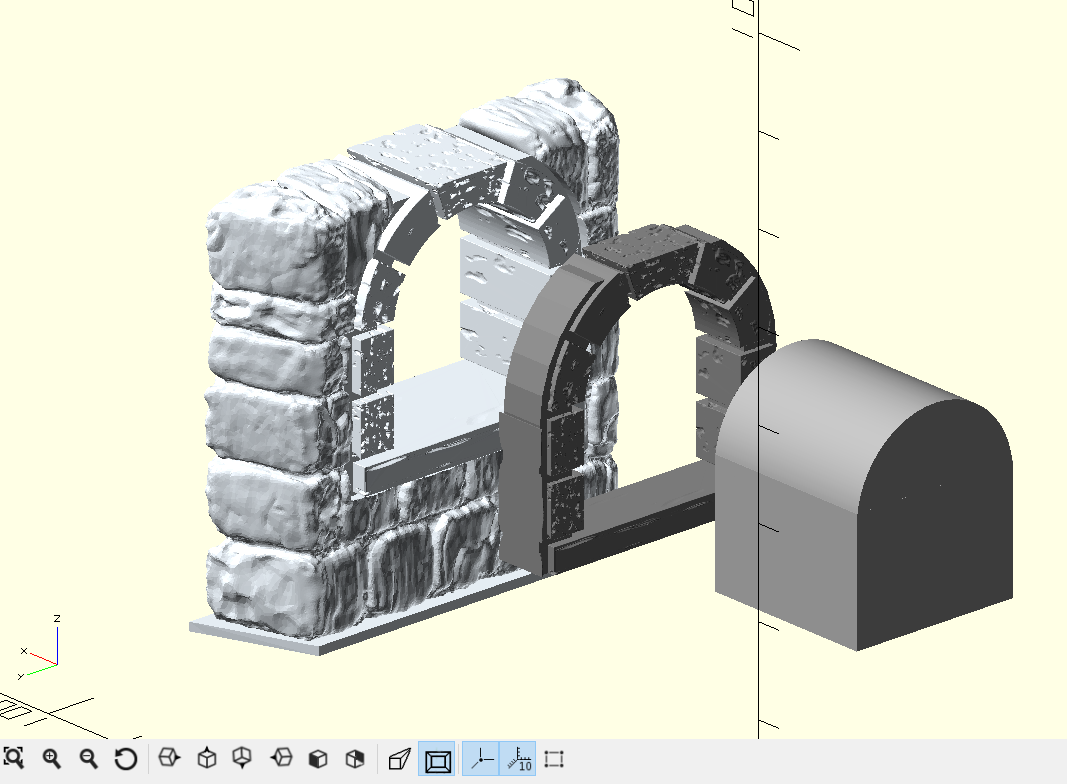
Task: Zoom in using the plus magnifier
Action: (52, 759)
